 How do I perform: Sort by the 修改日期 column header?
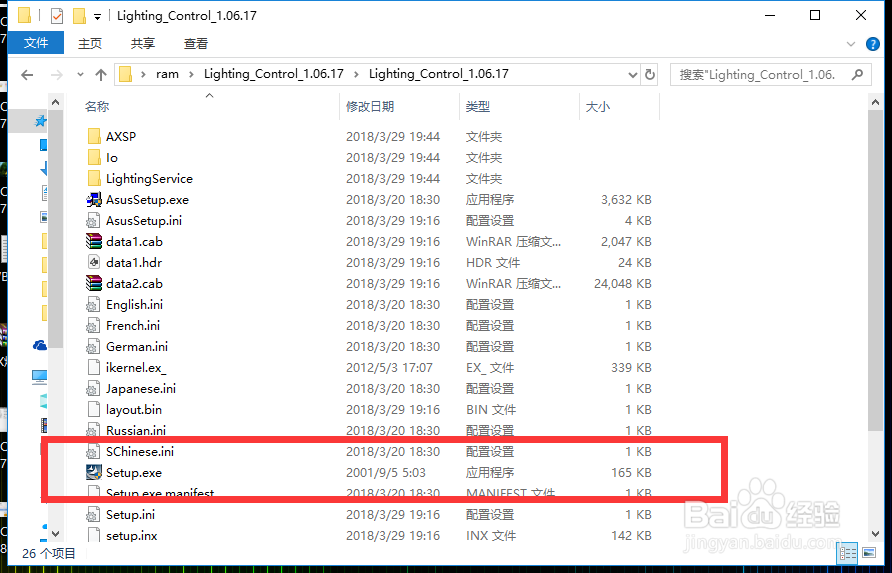click(x=370, y=106)
